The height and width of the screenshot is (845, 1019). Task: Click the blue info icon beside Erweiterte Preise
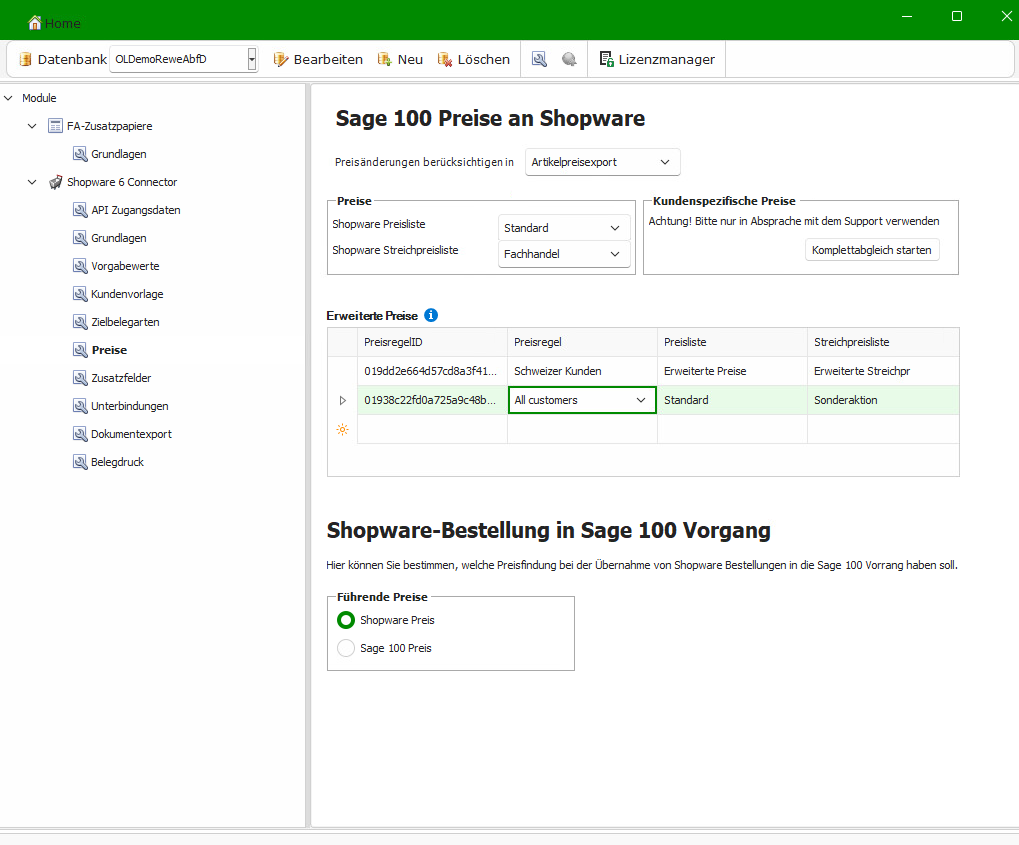click(431, 315)
